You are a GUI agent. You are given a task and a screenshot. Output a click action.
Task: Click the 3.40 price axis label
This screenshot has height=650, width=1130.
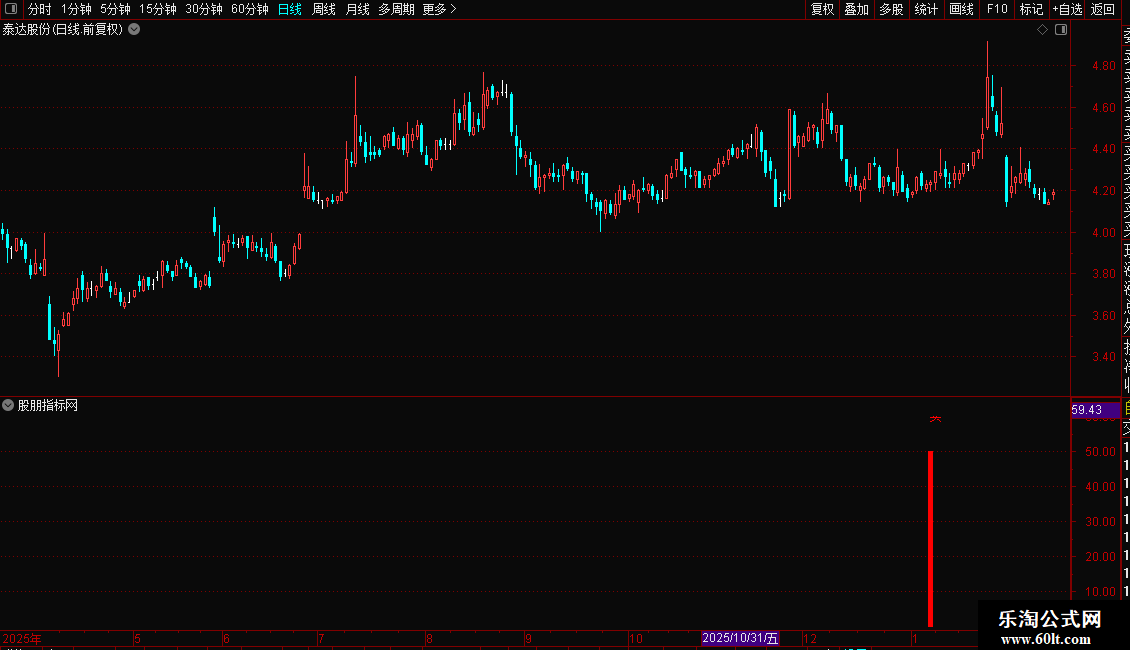1103,357
